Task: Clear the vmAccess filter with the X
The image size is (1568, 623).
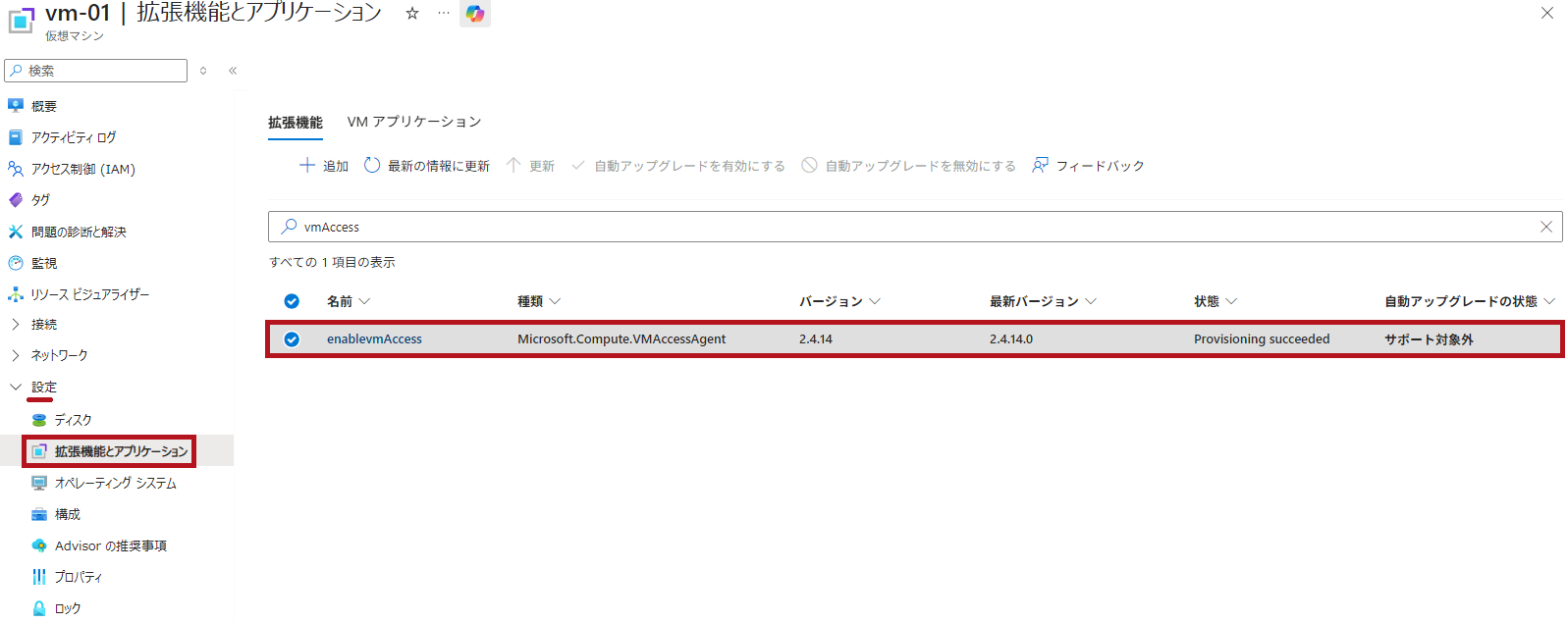Action: click(1546, 227)
